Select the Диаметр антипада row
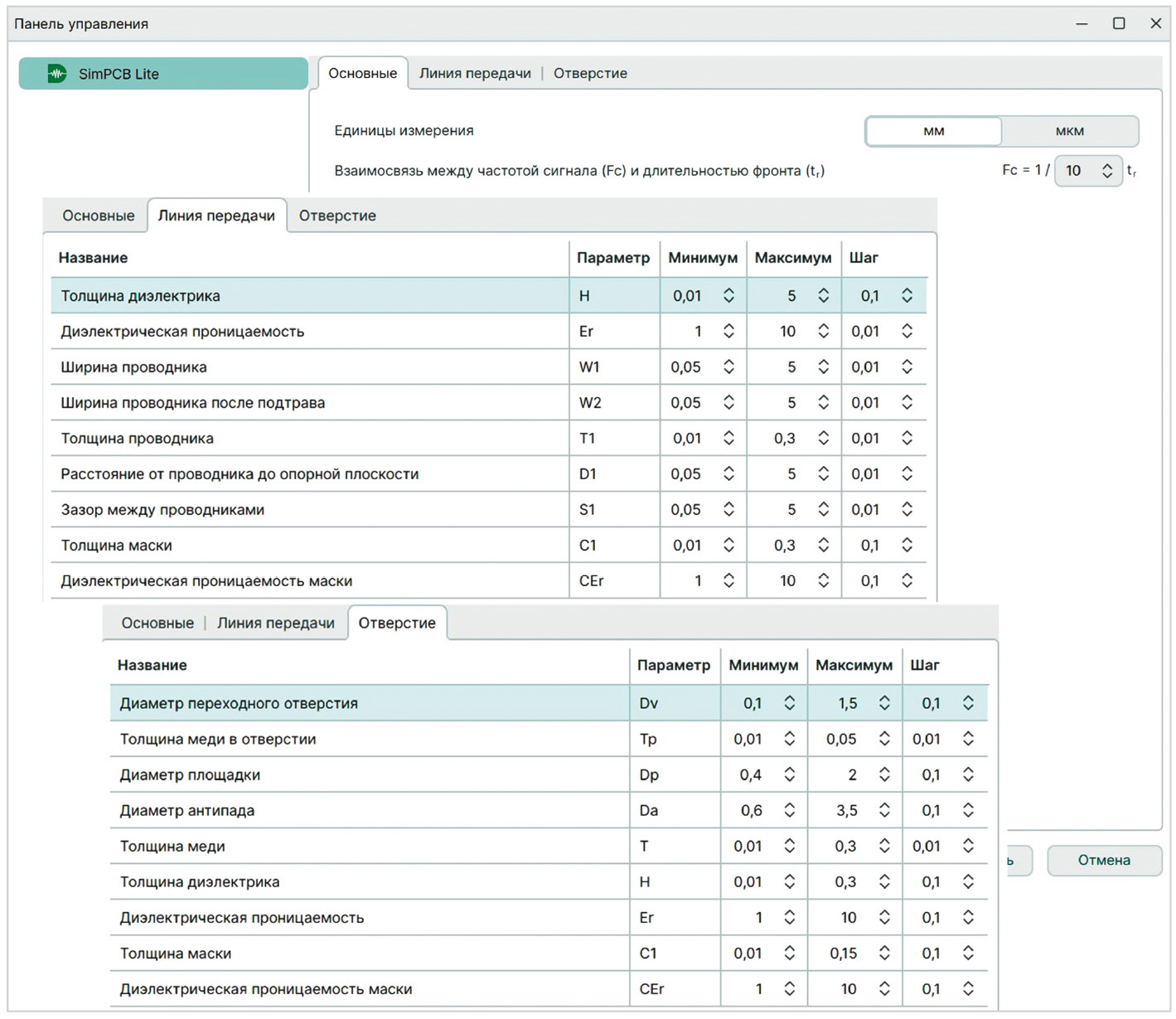1176x1019 pixels. (x=549, y=810)
